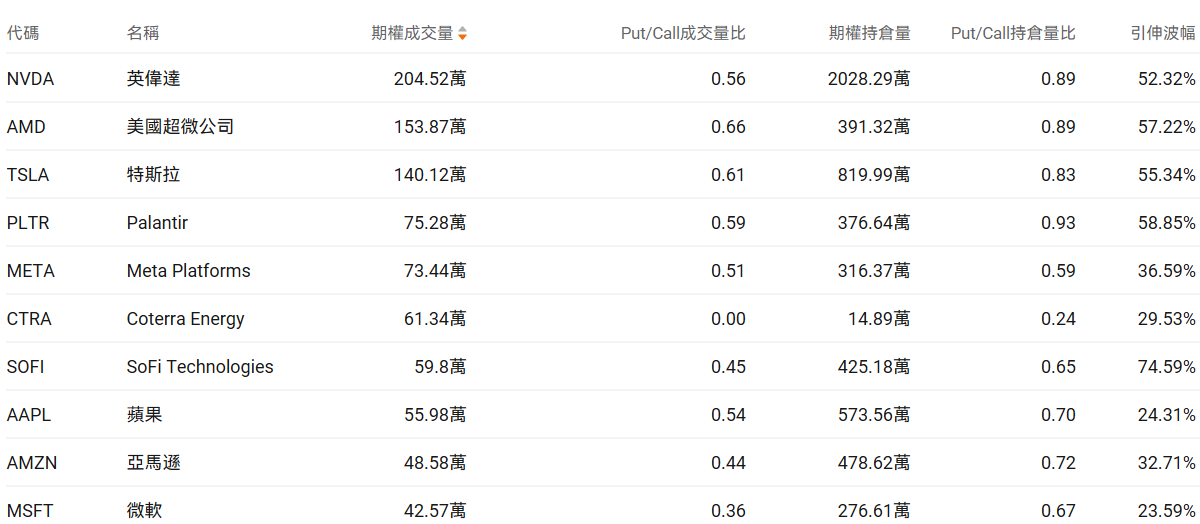Open the TSLA ticker link
Image resolution: width=1200 pixels, height=524 pixels.
click(28, 175)
